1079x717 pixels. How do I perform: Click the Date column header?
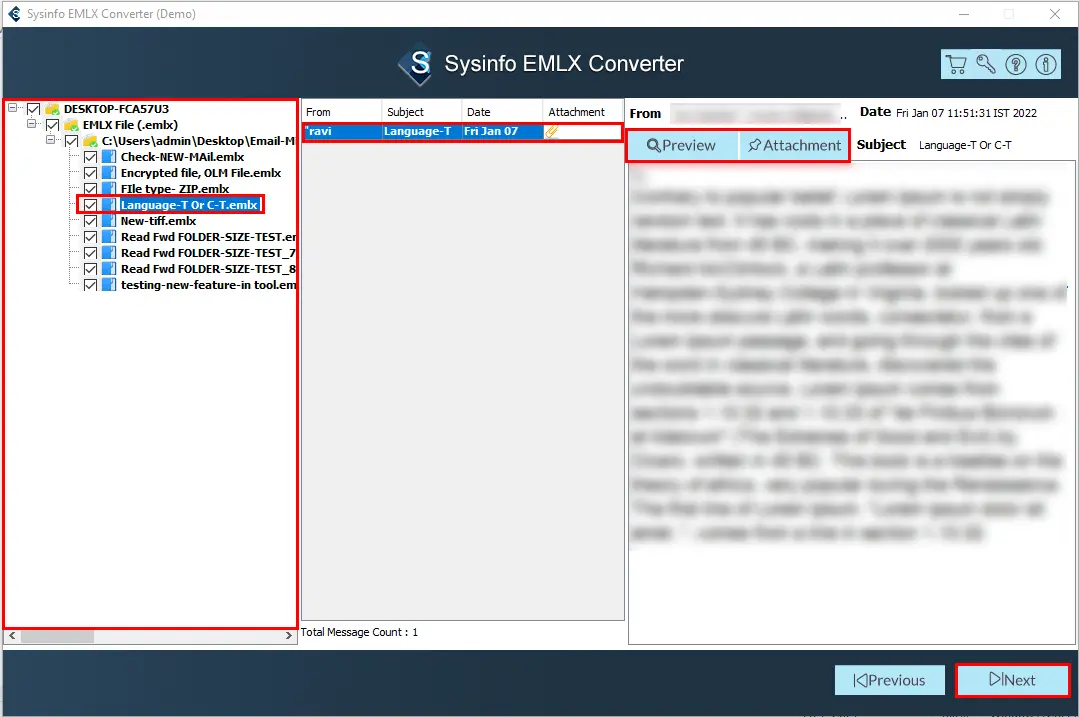tap(502, 111)
